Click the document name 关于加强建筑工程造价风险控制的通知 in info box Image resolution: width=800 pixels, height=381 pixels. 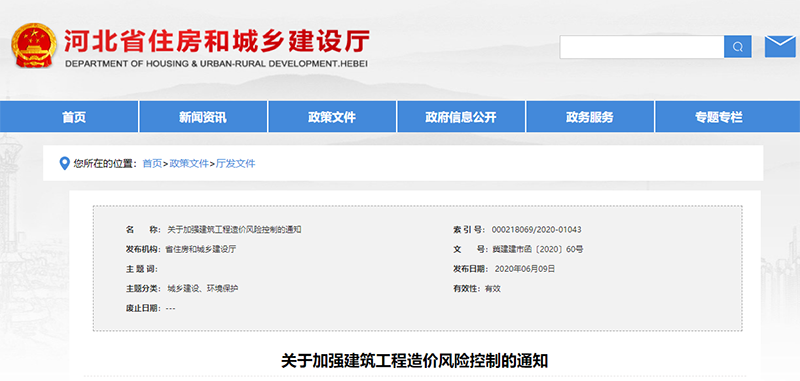pos(234,230)
